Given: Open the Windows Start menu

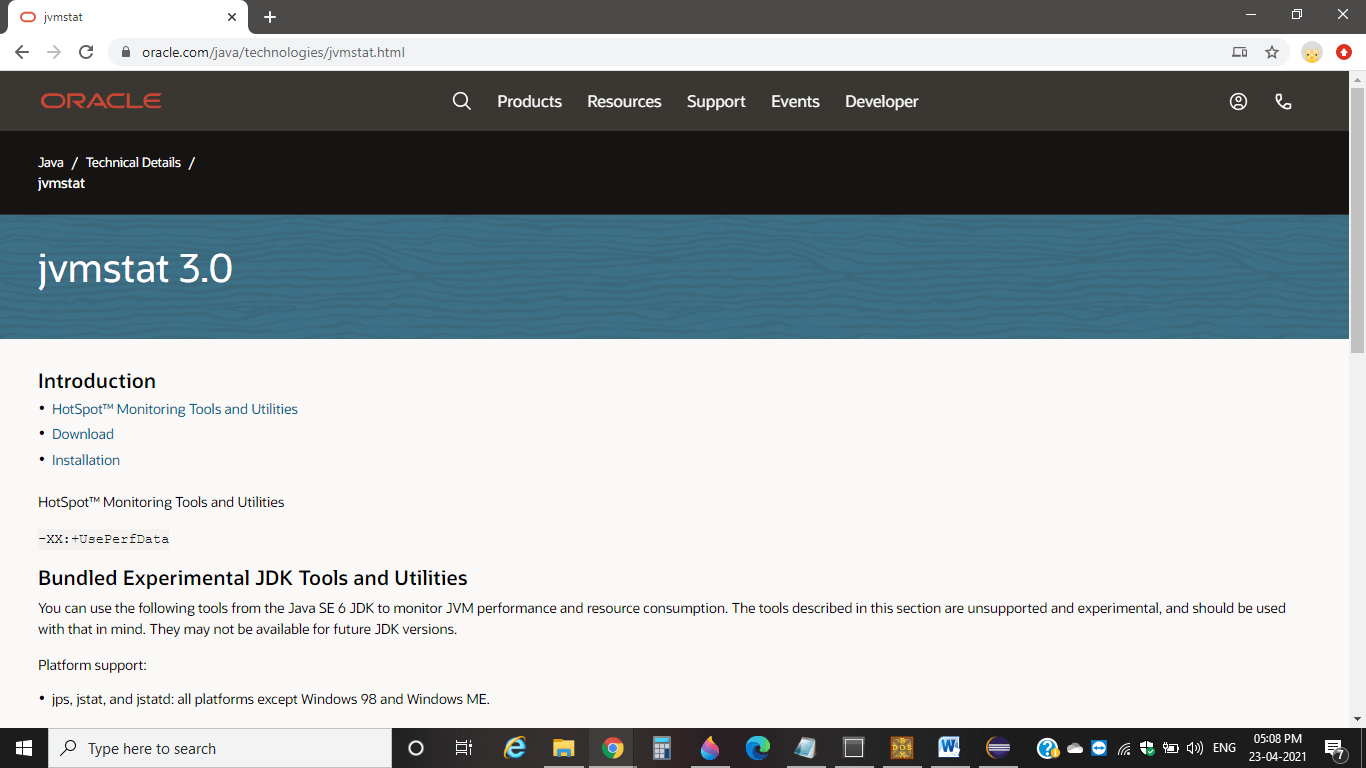Looking at the screenshot, I should point(24,748).
